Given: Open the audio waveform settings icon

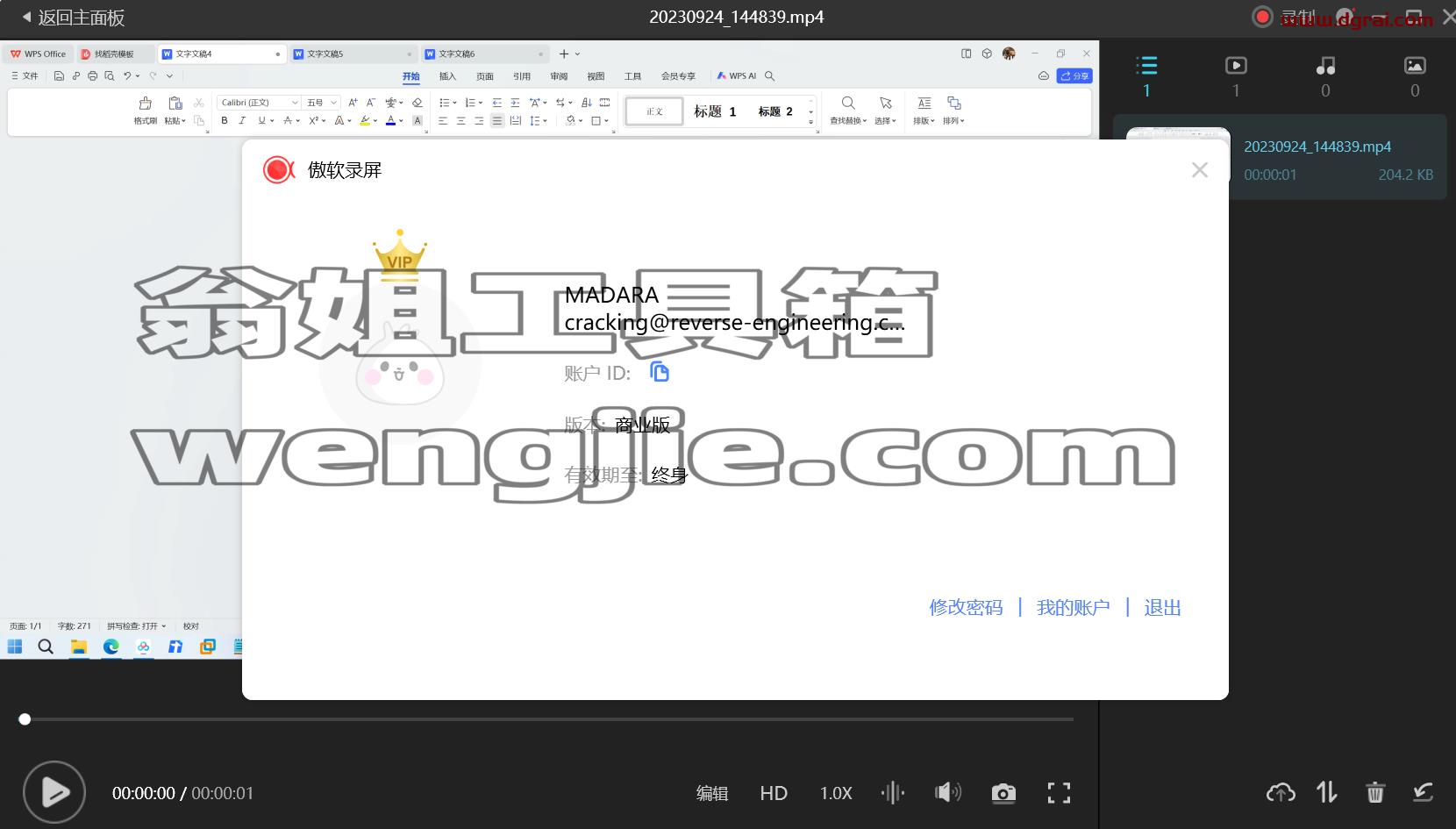Looking at the screenshot, I should [x=893, y=793].
